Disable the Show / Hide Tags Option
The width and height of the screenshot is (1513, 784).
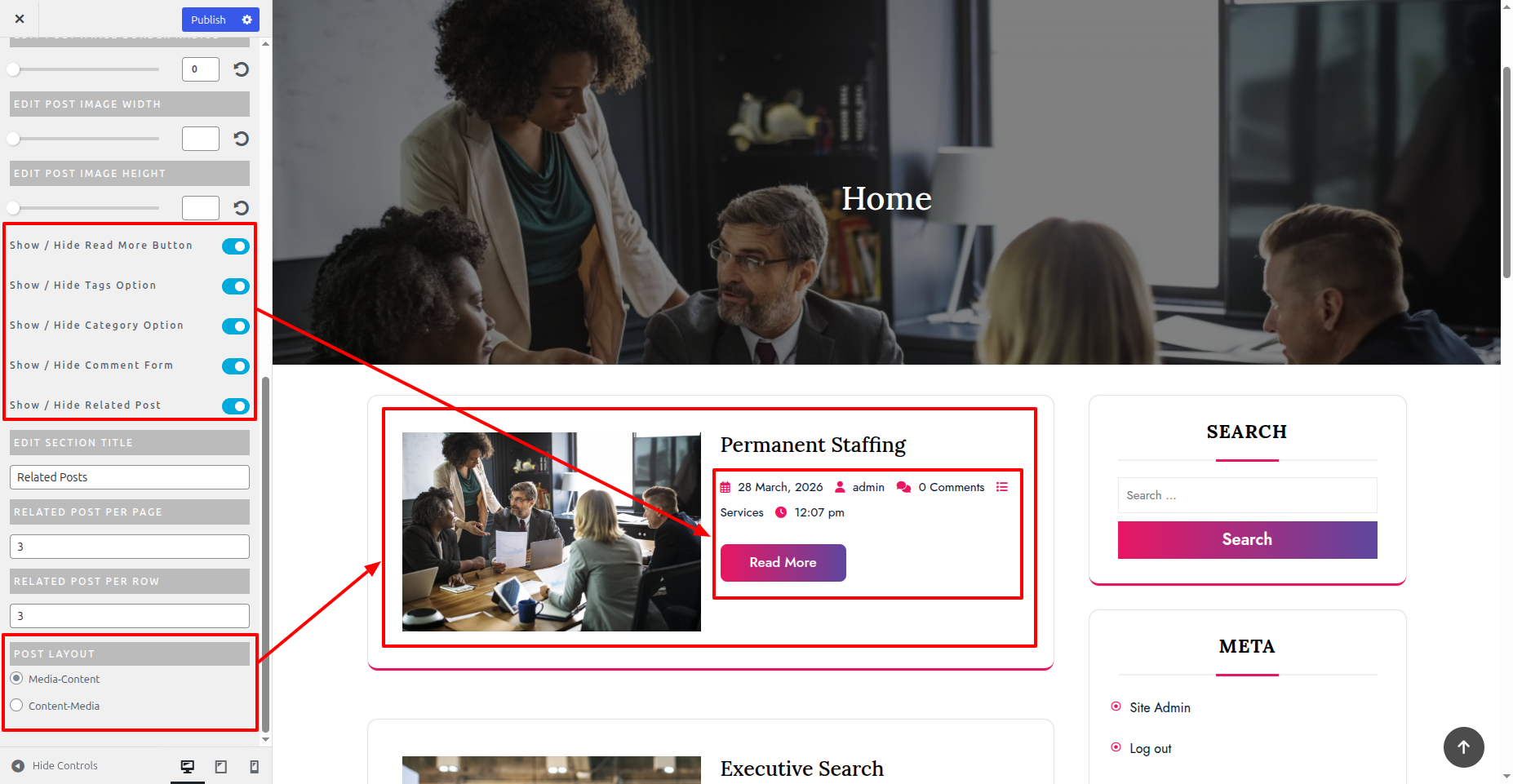(x=236, y=286)
